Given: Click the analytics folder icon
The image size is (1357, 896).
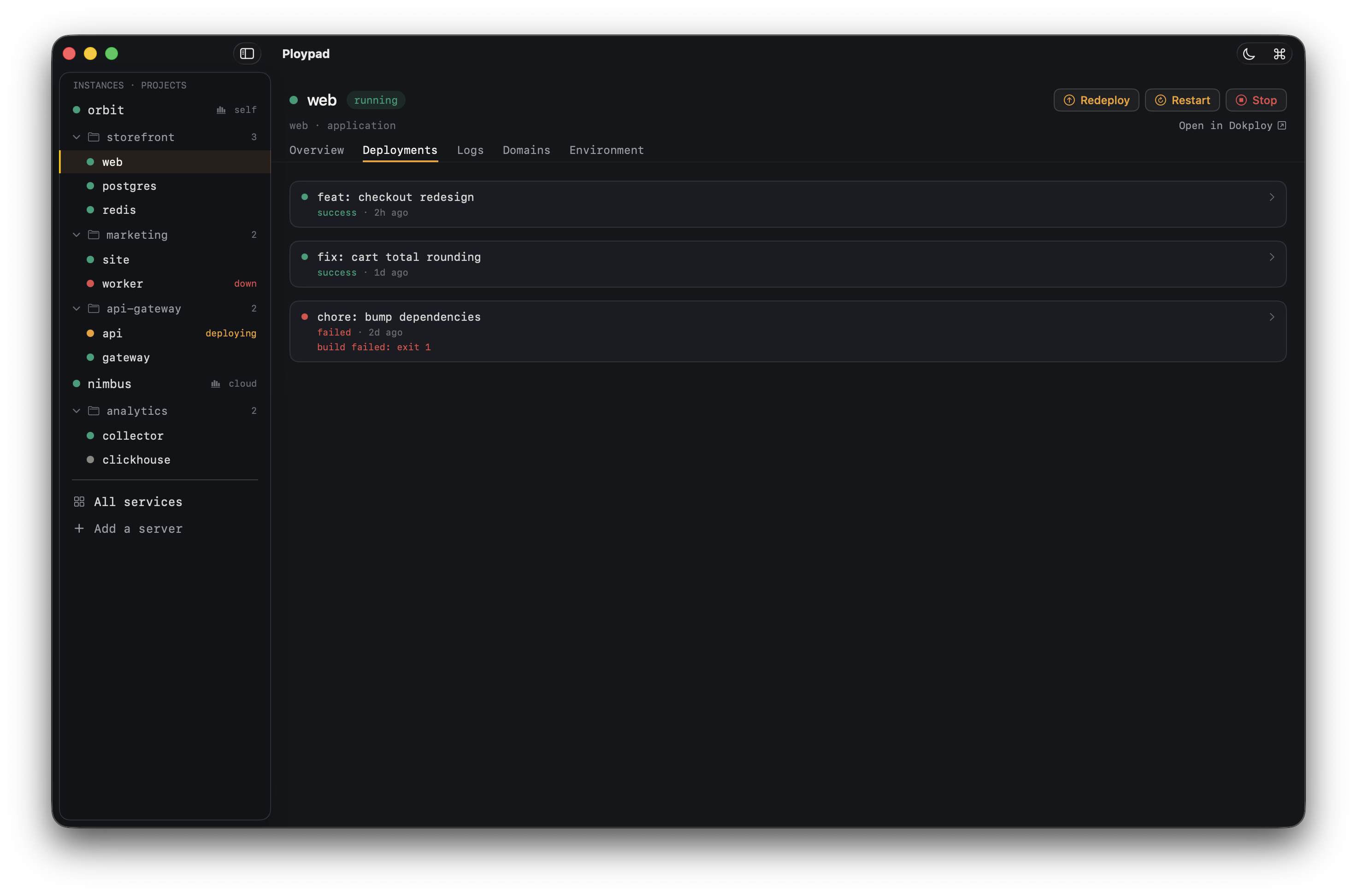Looking at the screenshot, I should pyautogui.click(x=94, y=411).
